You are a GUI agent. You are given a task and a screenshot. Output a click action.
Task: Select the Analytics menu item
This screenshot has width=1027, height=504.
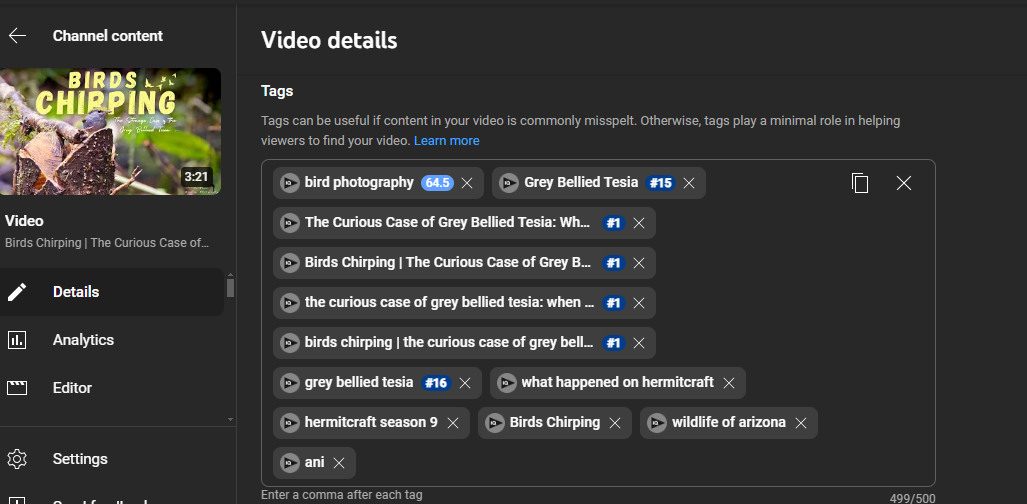tap(83, 340)
